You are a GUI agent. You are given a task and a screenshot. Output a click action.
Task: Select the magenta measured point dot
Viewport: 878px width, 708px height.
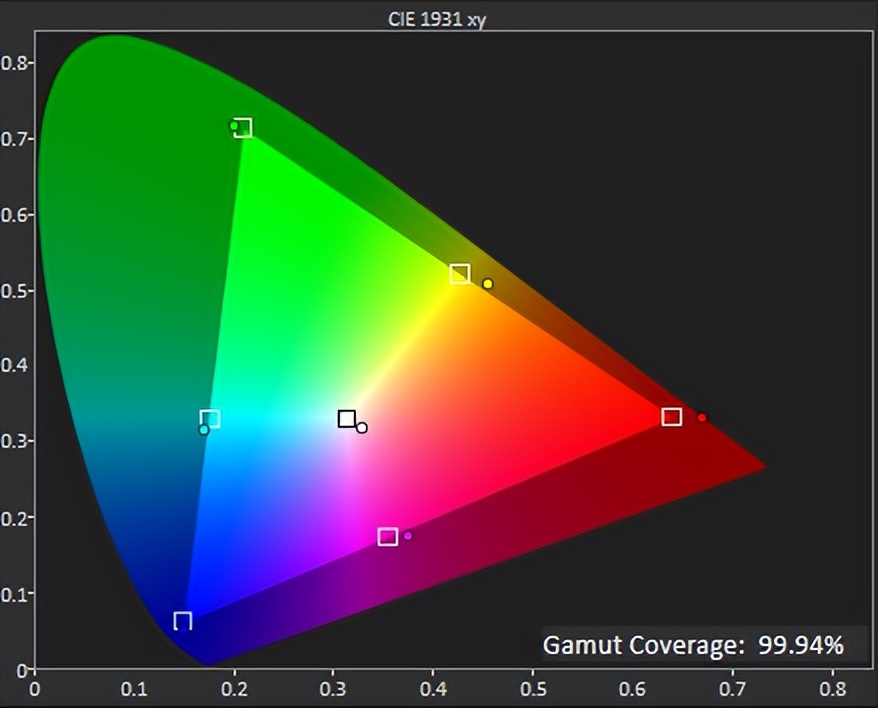pos(408,536)
